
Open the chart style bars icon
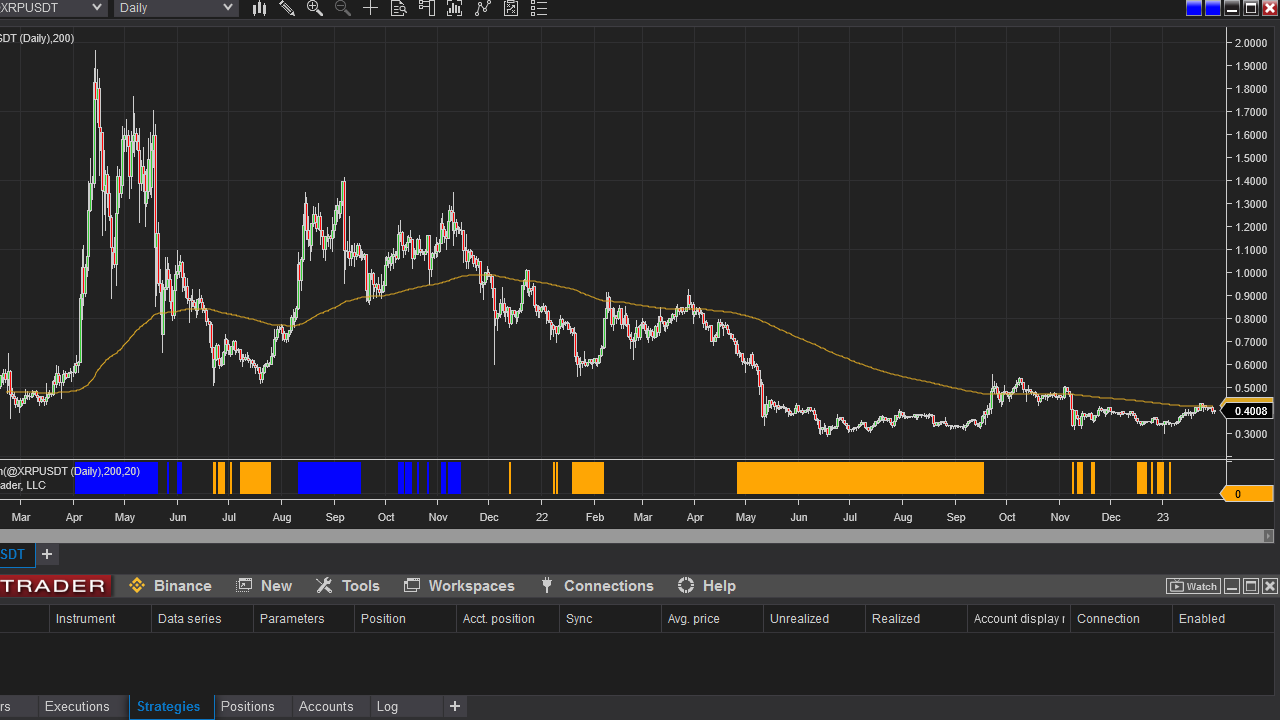tap(259, 8)
